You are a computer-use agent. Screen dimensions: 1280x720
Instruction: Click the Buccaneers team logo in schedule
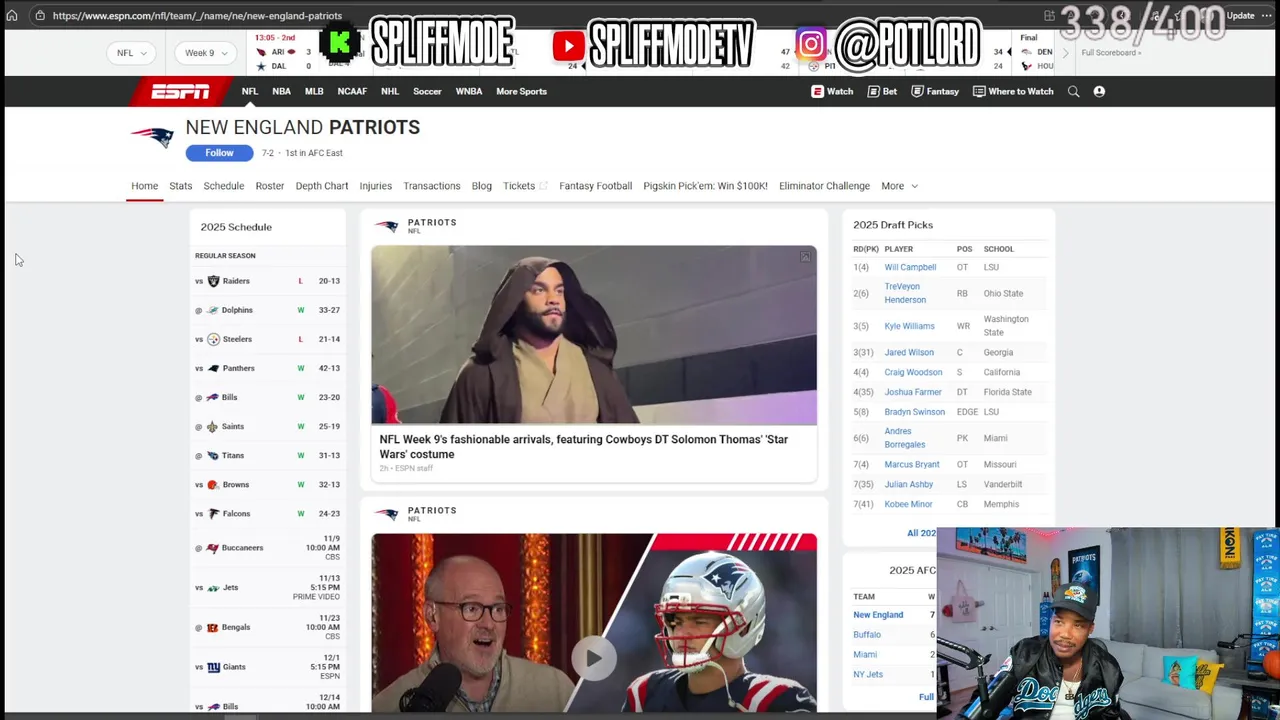(x=212, y=548)
